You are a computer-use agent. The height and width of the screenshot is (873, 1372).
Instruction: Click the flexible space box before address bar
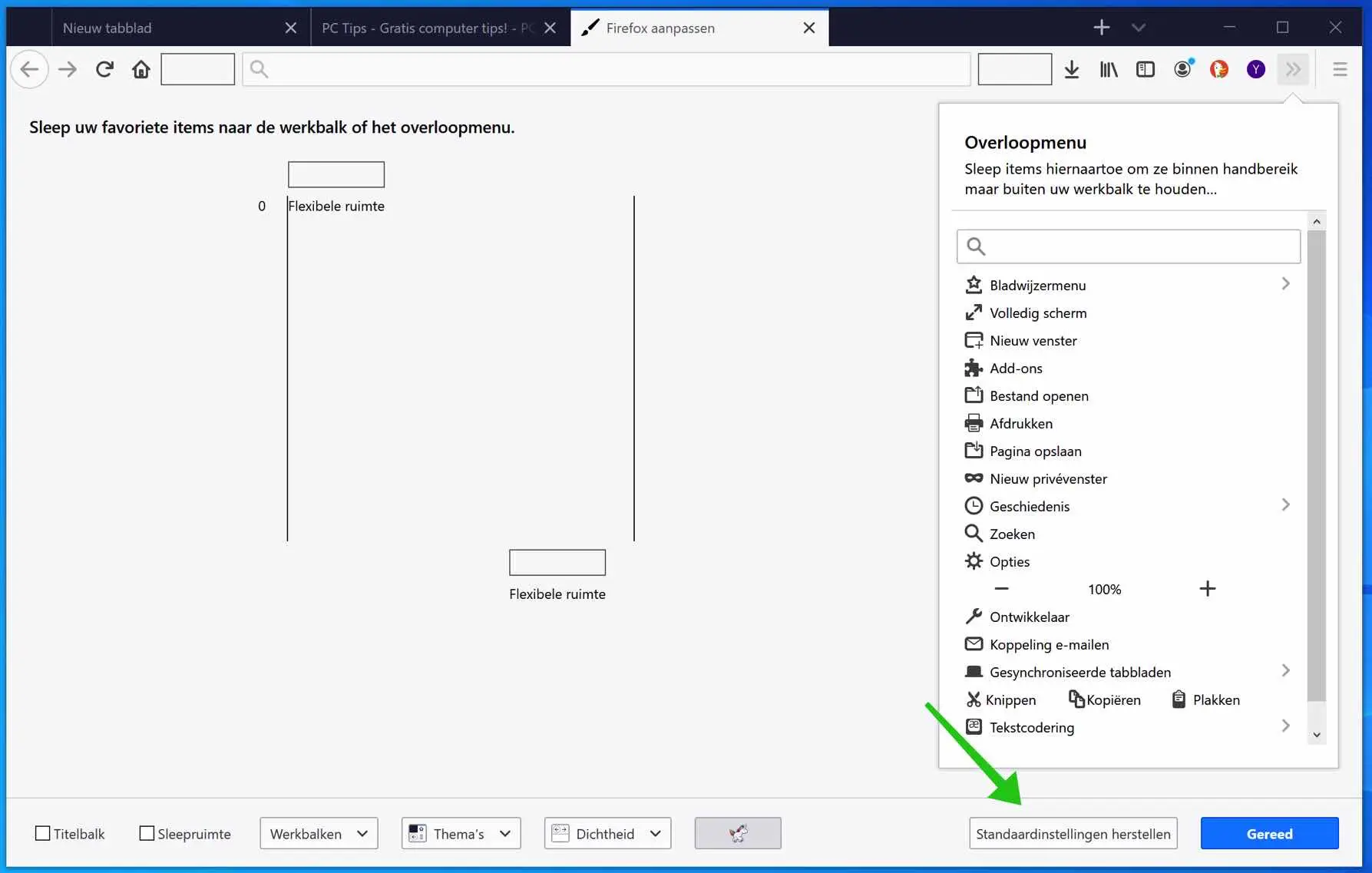point(197,69)
